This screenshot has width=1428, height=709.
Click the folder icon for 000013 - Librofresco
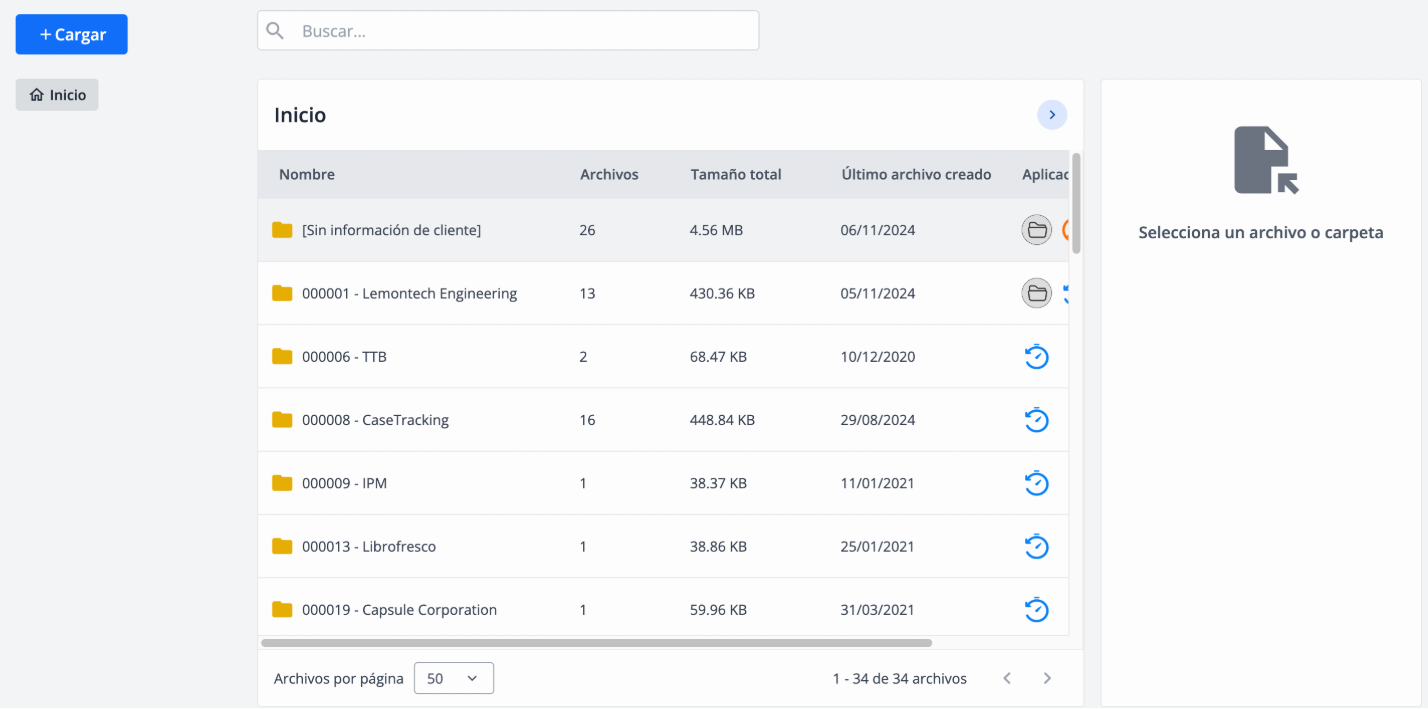tap(282, 546)
